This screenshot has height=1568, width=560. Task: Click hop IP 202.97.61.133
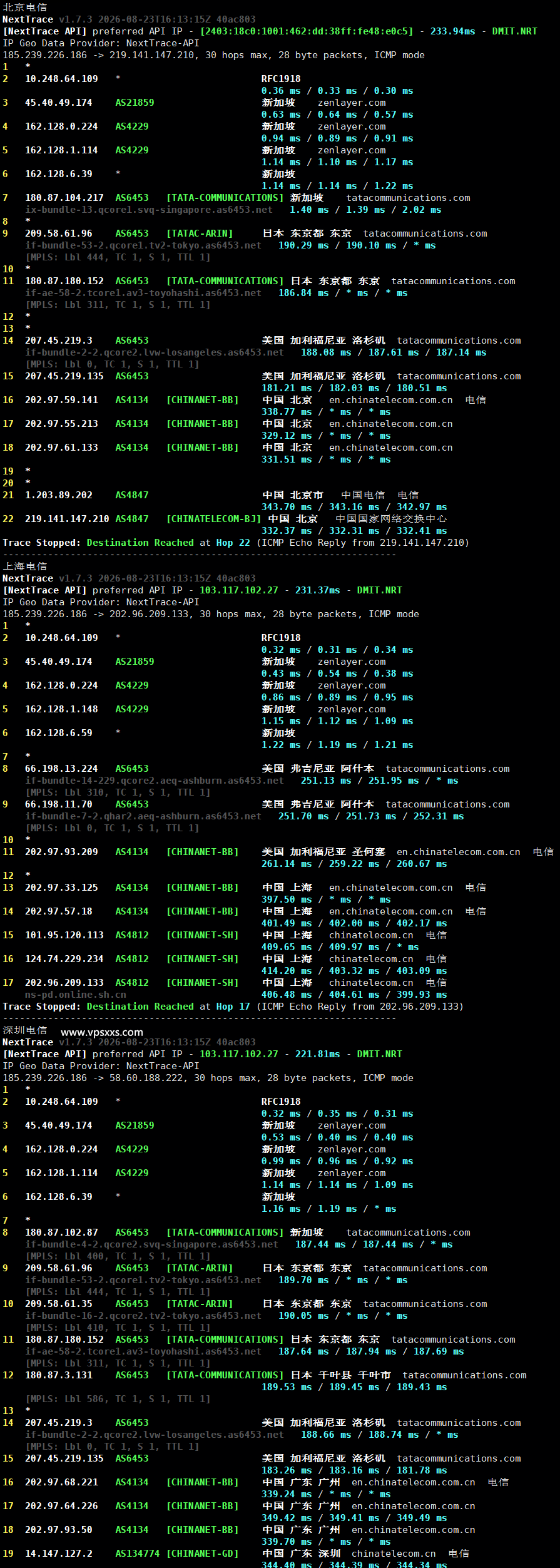click(x=61, y=448)
